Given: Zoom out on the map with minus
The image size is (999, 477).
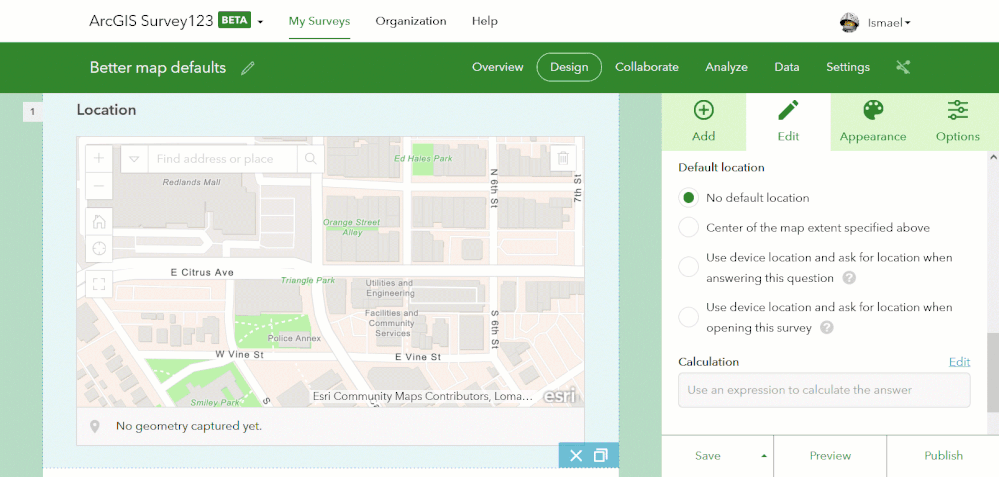Looking at the screenshot, I should pyautogui.click(x=99, y=186).
